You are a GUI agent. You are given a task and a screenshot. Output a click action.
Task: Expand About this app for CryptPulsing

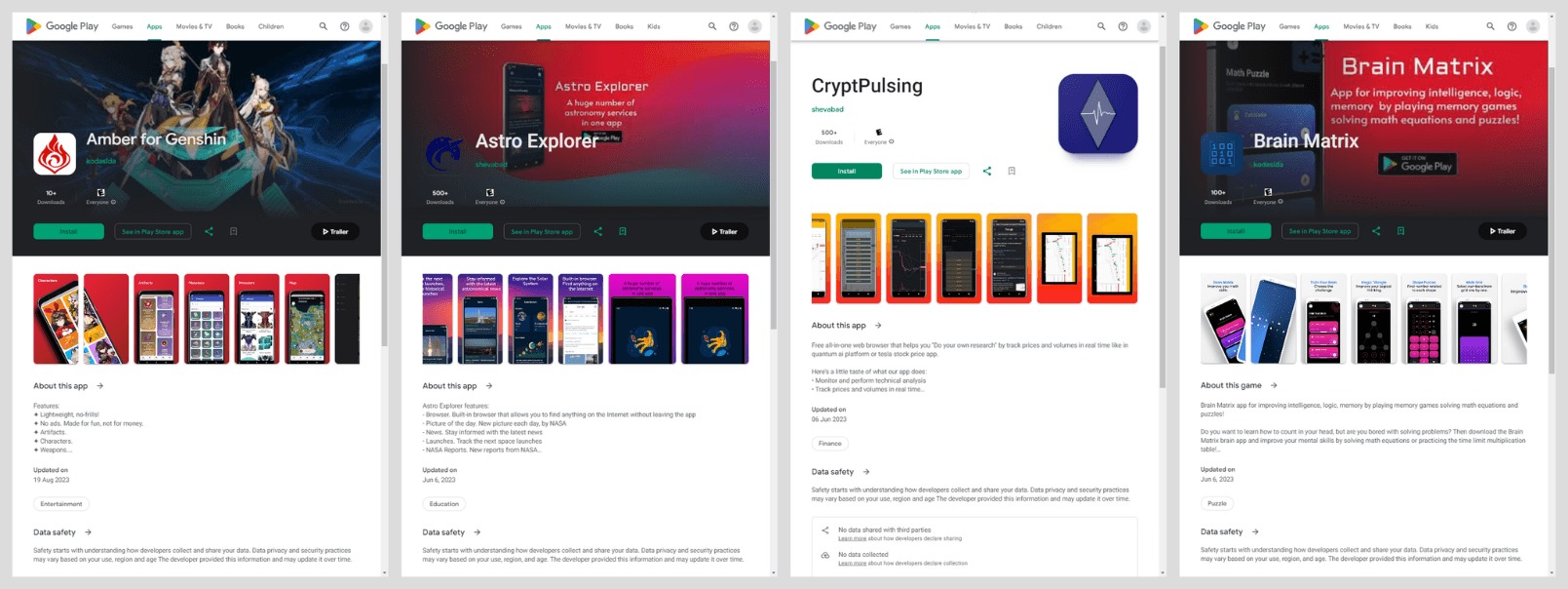(x=878, y=326)
